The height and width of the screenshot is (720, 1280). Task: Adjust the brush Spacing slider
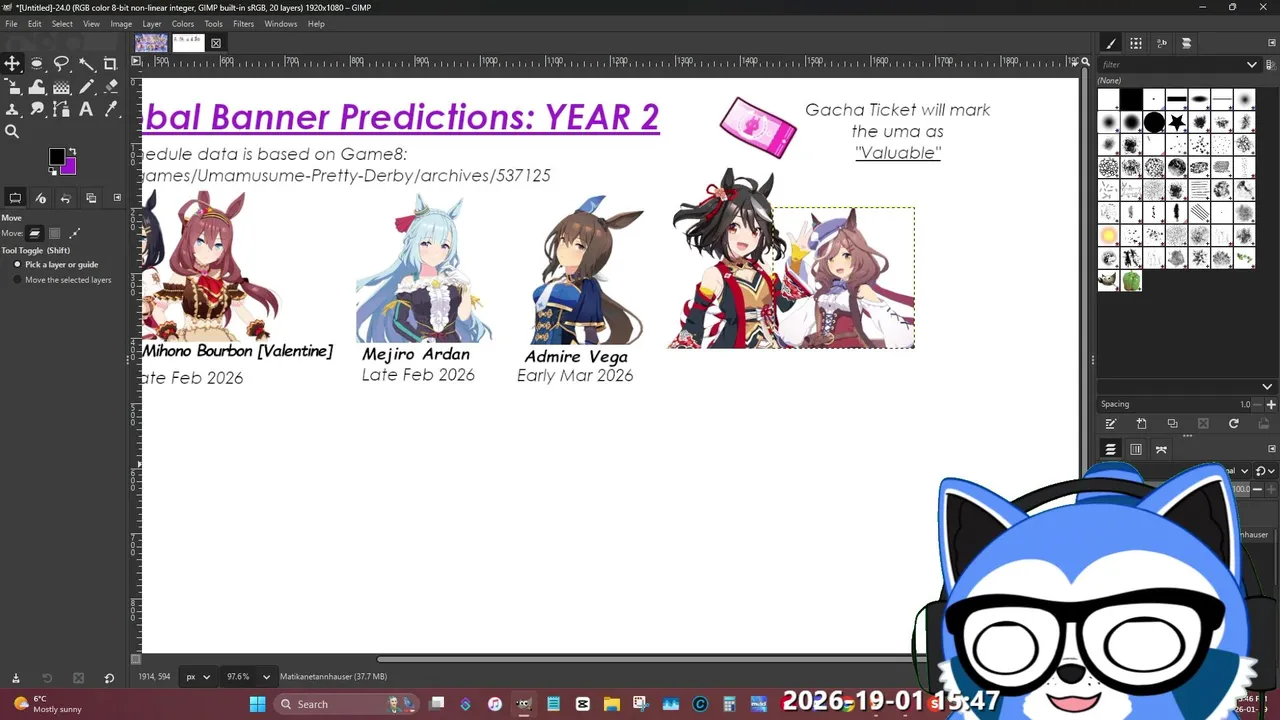(x=1176, y=404)
